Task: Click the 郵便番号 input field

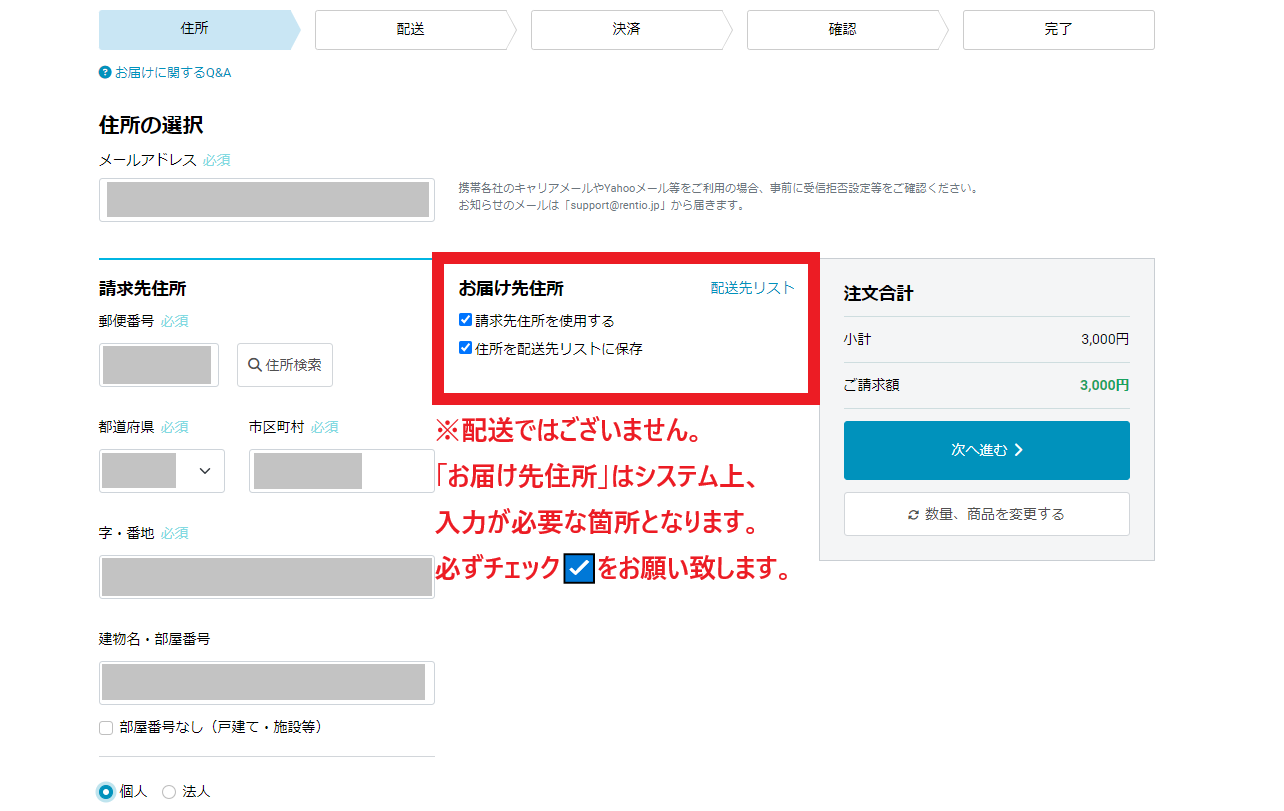Action: pyautogui.click(x=159, y=365)
